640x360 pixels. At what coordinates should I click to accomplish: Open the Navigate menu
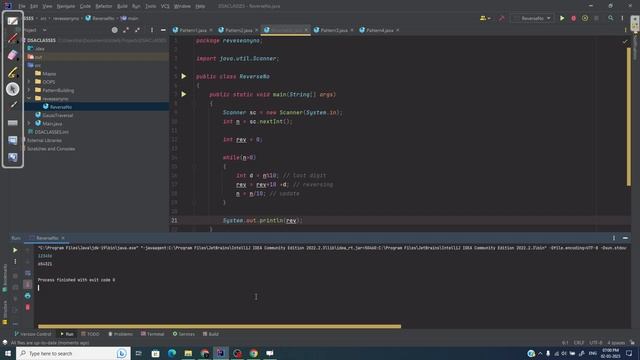[66, 6]
